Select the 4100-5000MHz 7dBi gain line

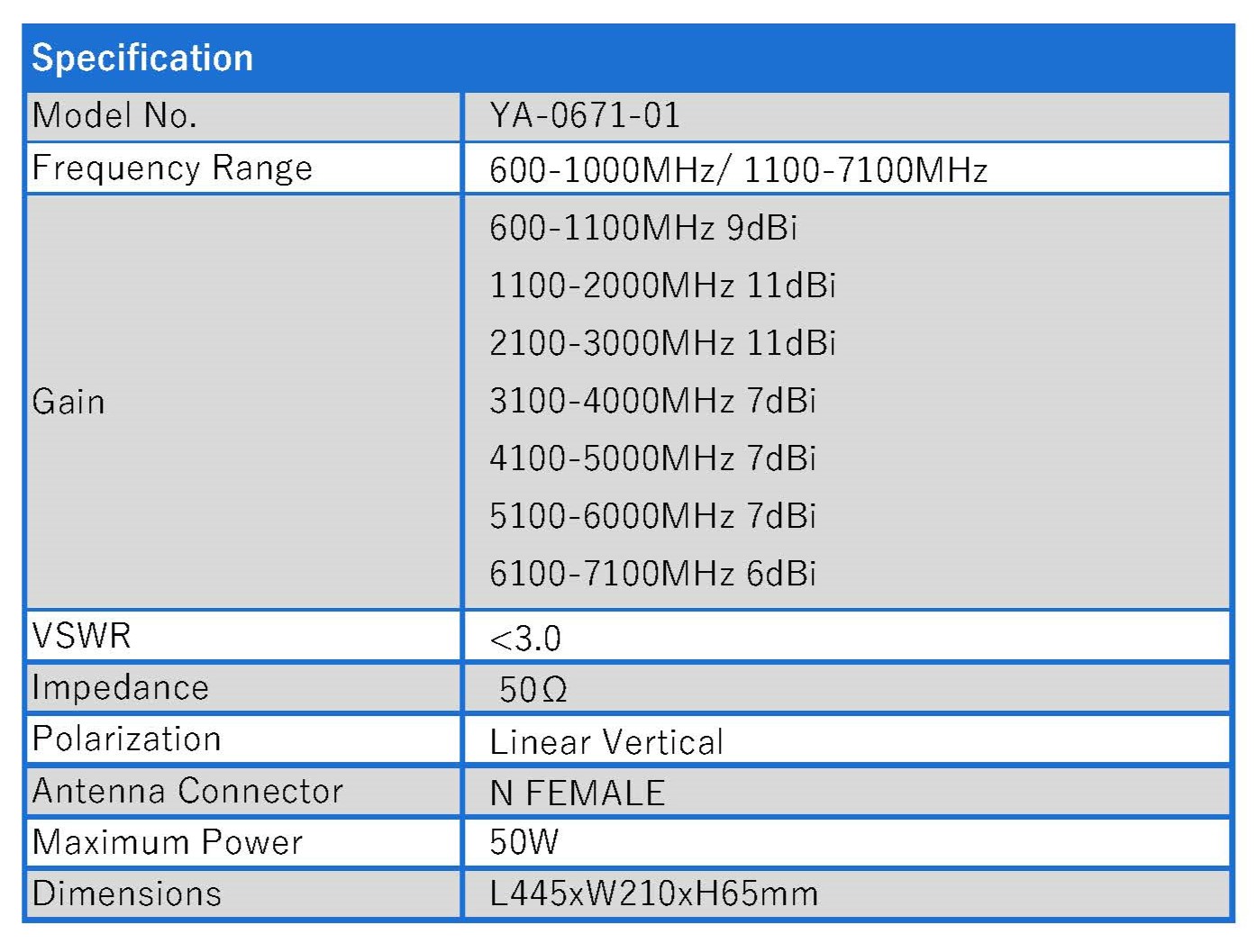click(x=652, y=458)
